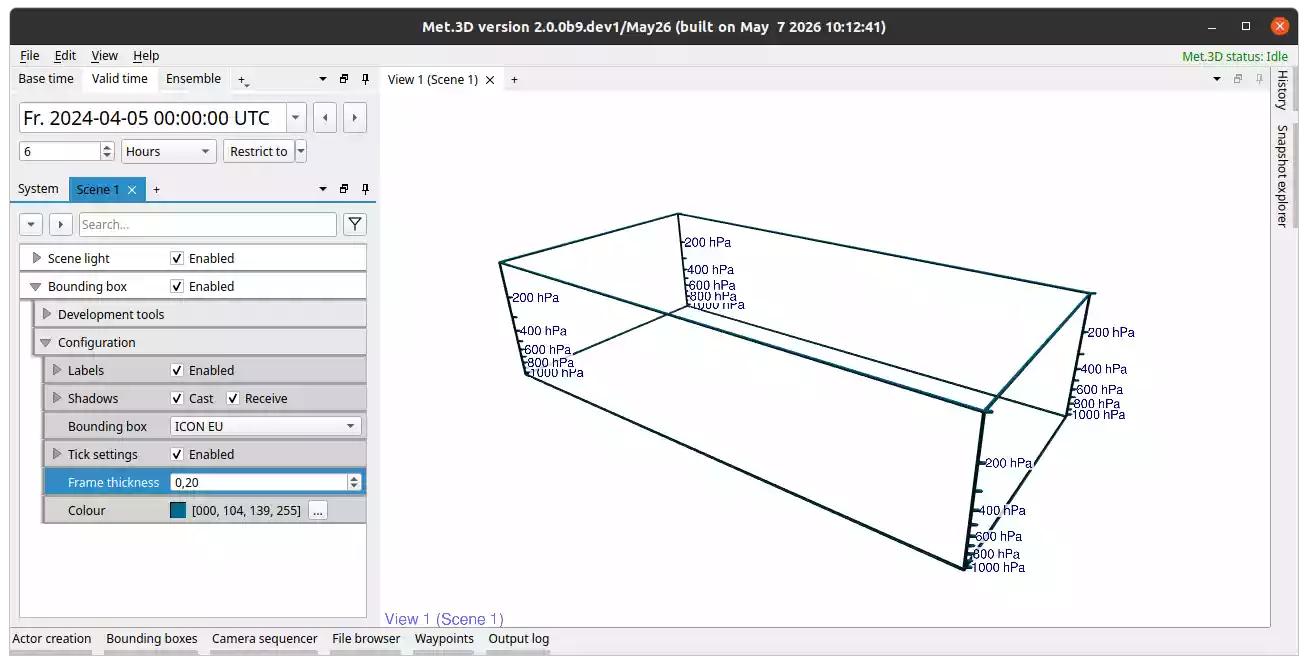The width and height of the screenshot is (1308, 665).
Task: Collapse the Configuration group
Action: click(46, 342)
